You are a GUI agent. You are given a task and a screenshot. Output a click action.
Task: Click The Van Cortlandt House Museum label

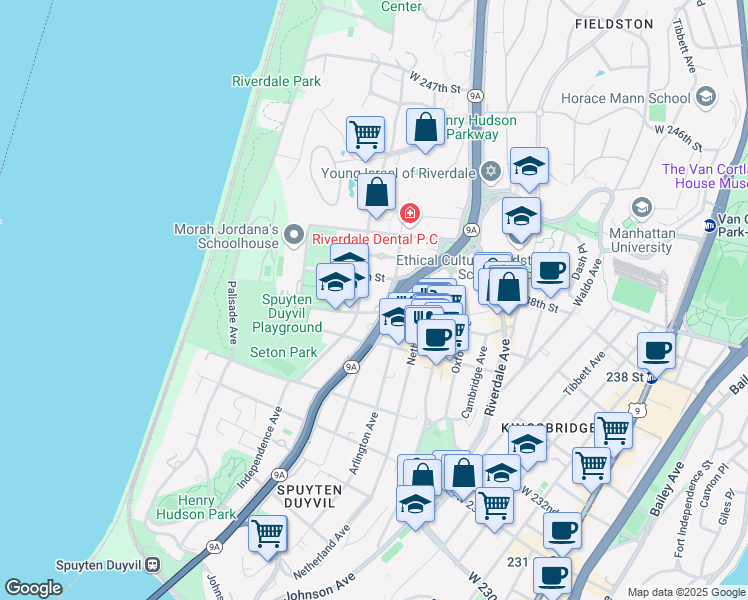point(705,176)
